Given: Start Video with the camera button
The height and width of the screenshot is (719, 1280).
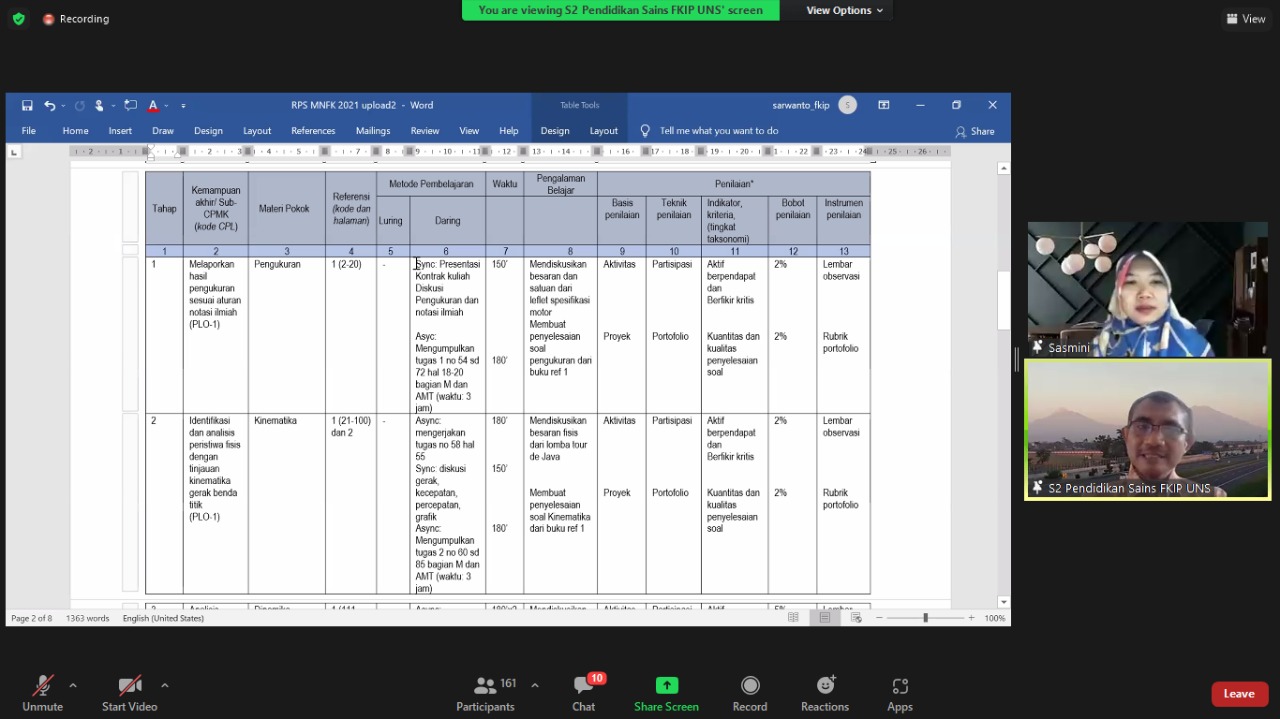Looking at the screenshot, I should (x=129, y=686).
